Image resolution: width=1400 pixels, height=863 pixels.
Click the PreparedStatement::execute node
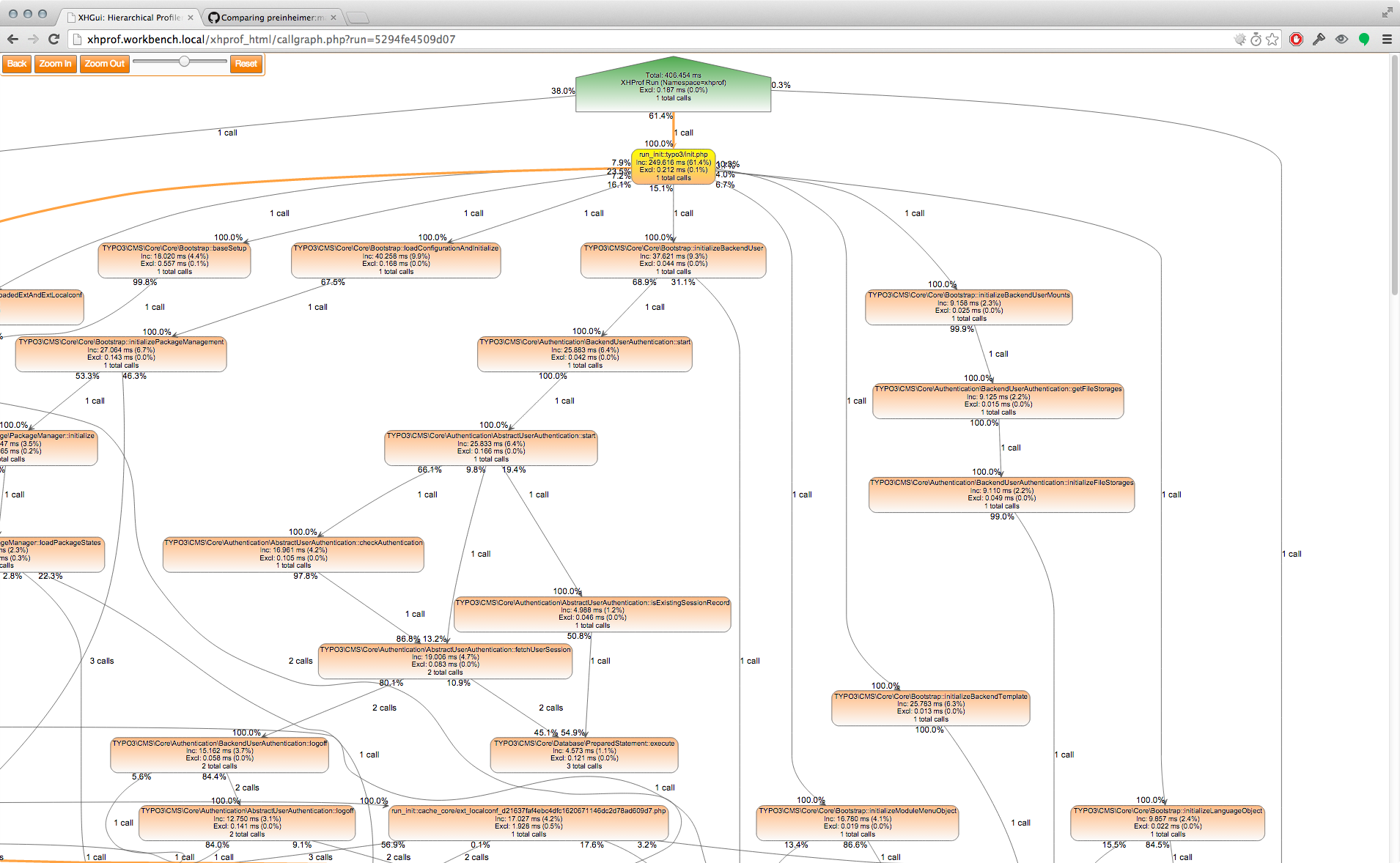(584, 755)
